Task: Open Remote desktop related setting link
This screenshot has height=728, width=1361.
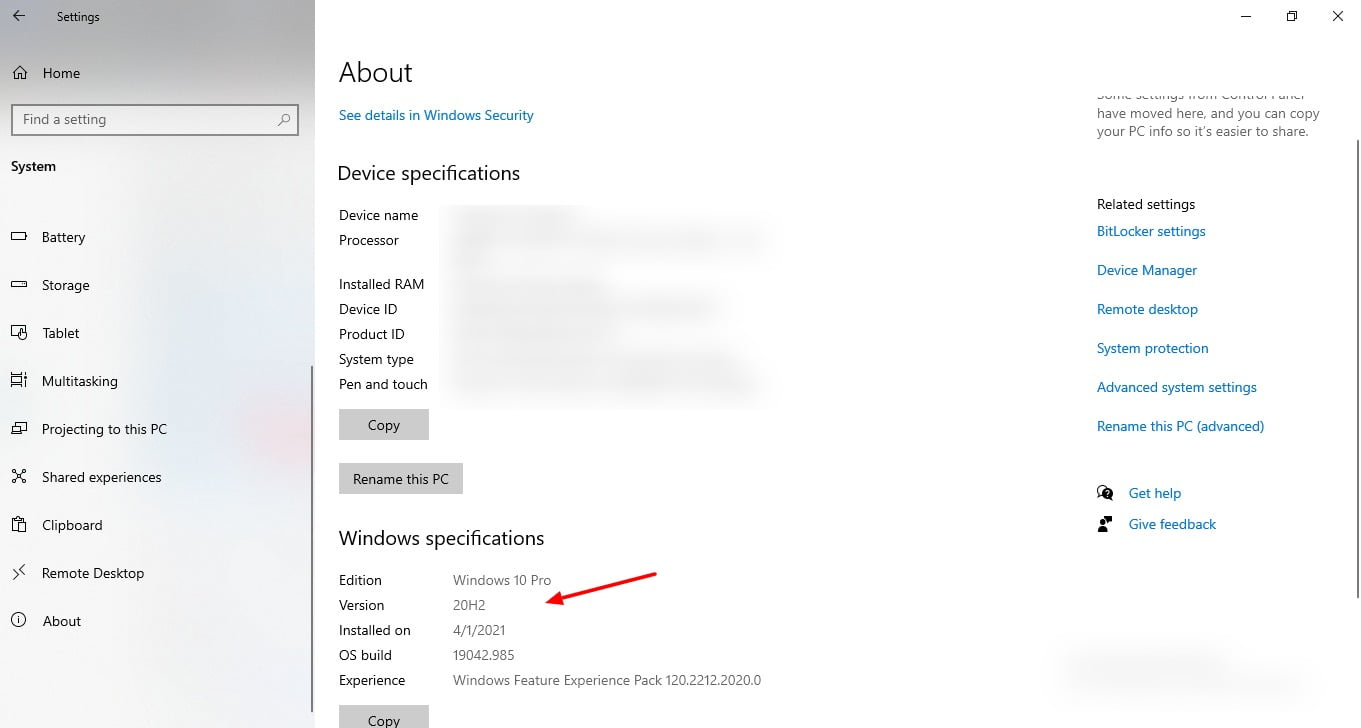Action: tap(1147, 309)
